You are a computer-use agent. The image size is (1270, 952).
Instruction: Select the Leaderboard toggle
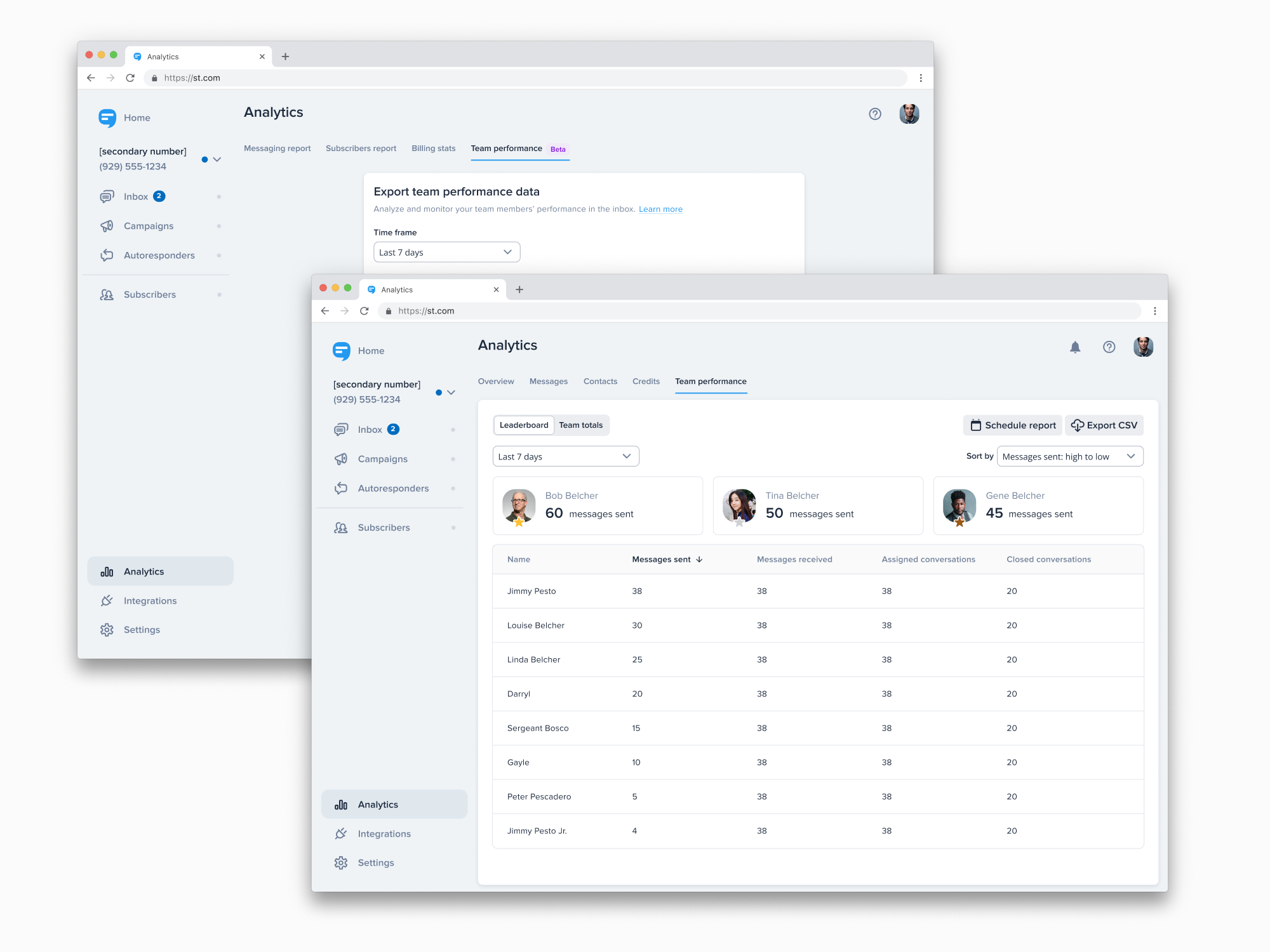[524, 425]
